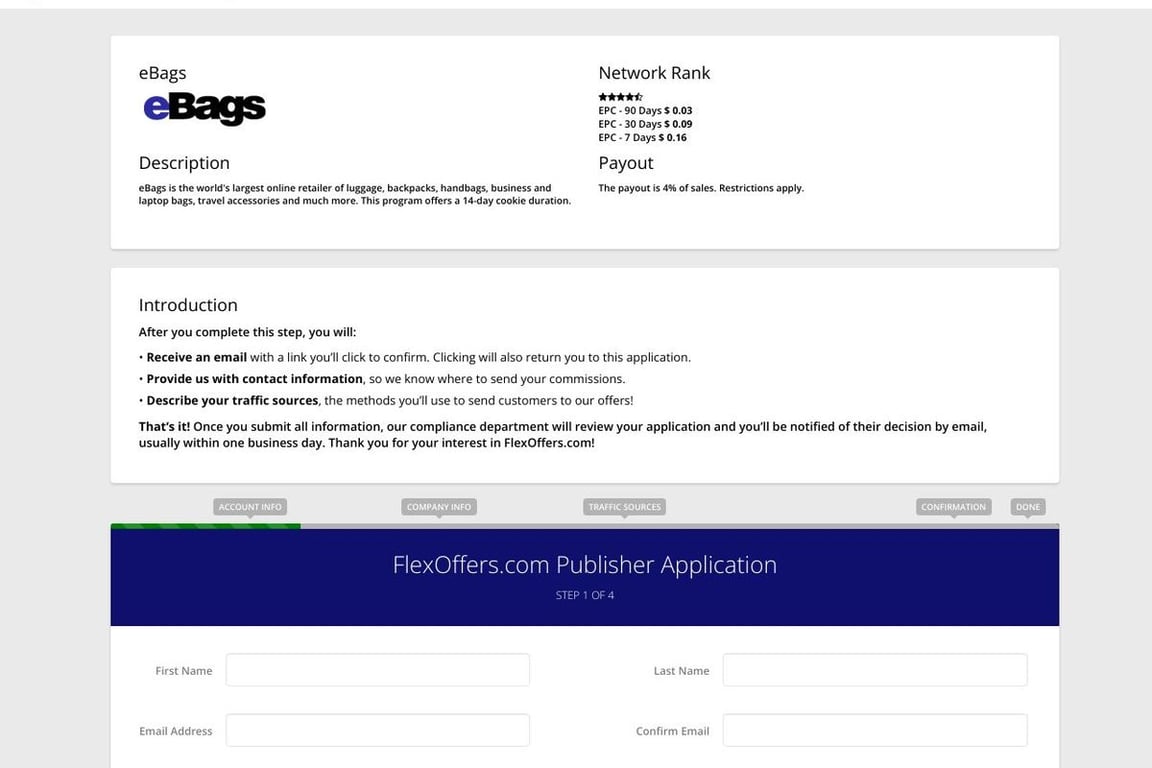This screenshot has width=1152, height=768.
Task: Click the Last Name field label
Action: point(681,671)
